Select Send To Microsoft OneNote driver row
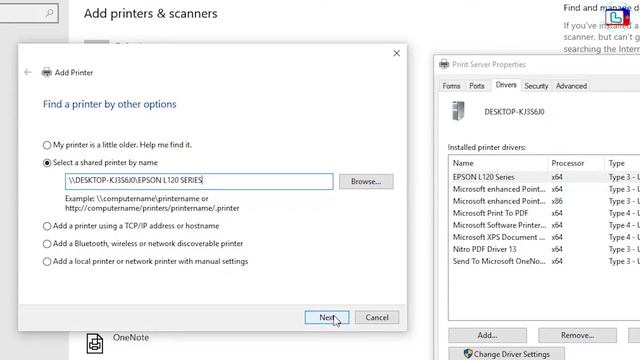640x360 pixels. click(x=544, y=261)
